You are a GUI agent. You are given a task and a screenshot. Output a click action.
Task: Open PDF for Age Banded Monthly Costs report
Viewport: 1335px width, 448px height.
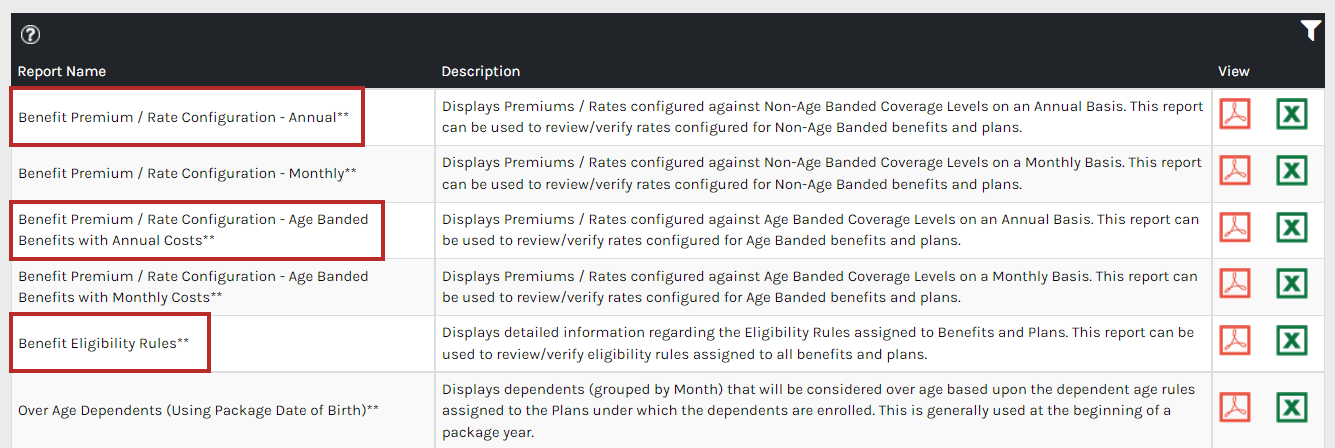[1235, 284]
